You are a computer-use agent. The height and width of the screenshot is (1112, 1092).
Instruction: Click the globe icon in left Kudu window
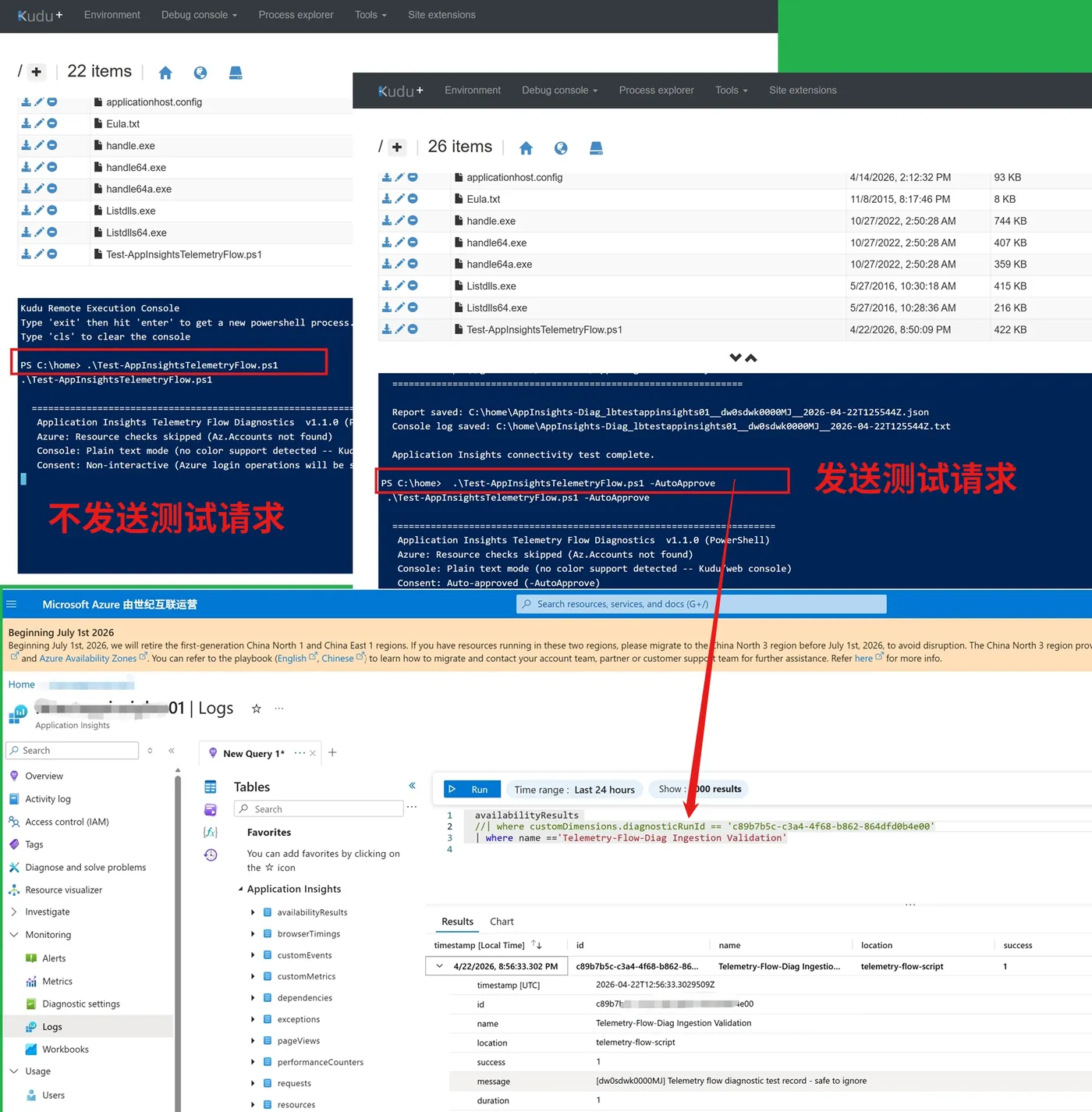click(x=200, y=73)
